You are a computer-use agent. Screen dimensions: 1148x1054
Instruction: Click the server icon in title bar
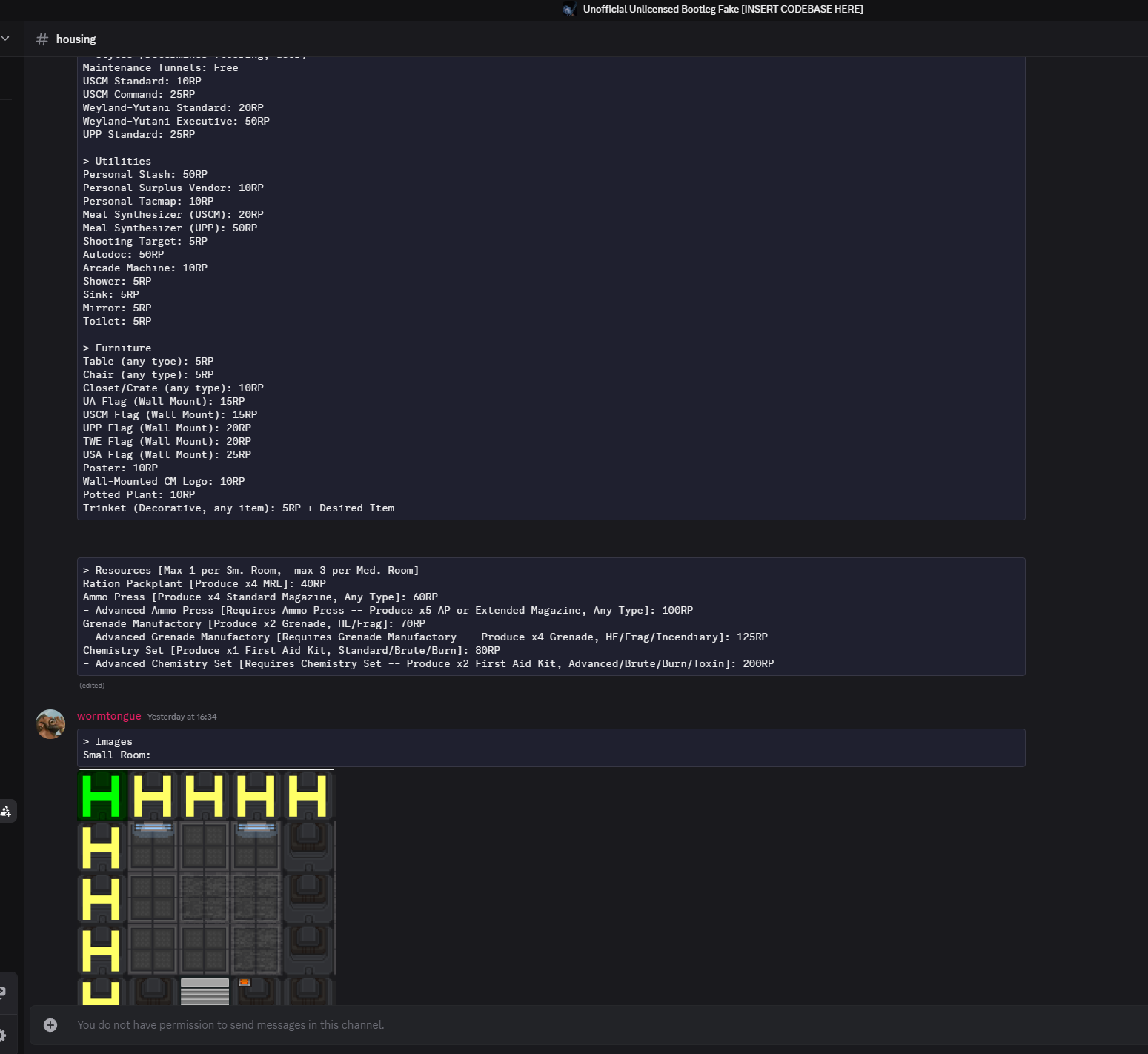pyautogui.click(x=568, y=10)
